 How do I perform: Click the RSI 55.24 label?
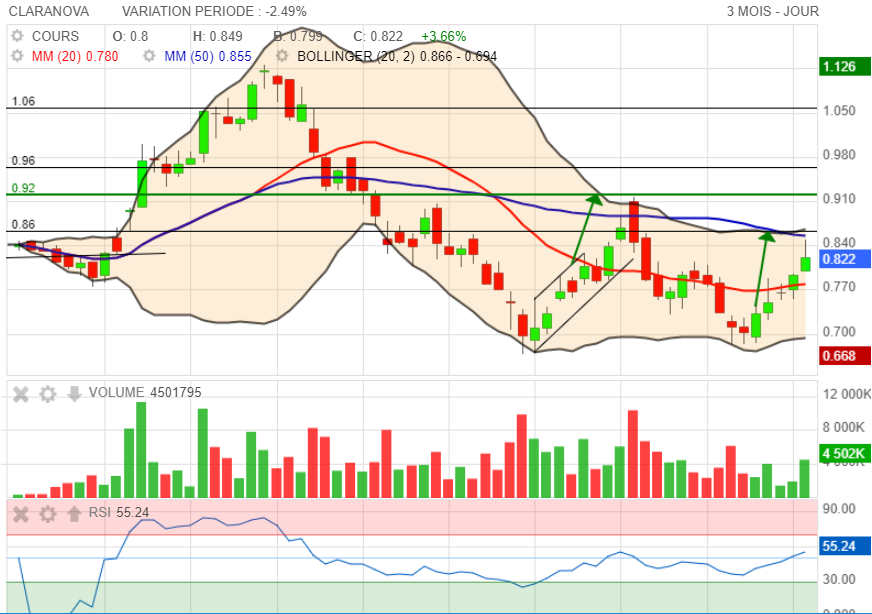[119, 512]
